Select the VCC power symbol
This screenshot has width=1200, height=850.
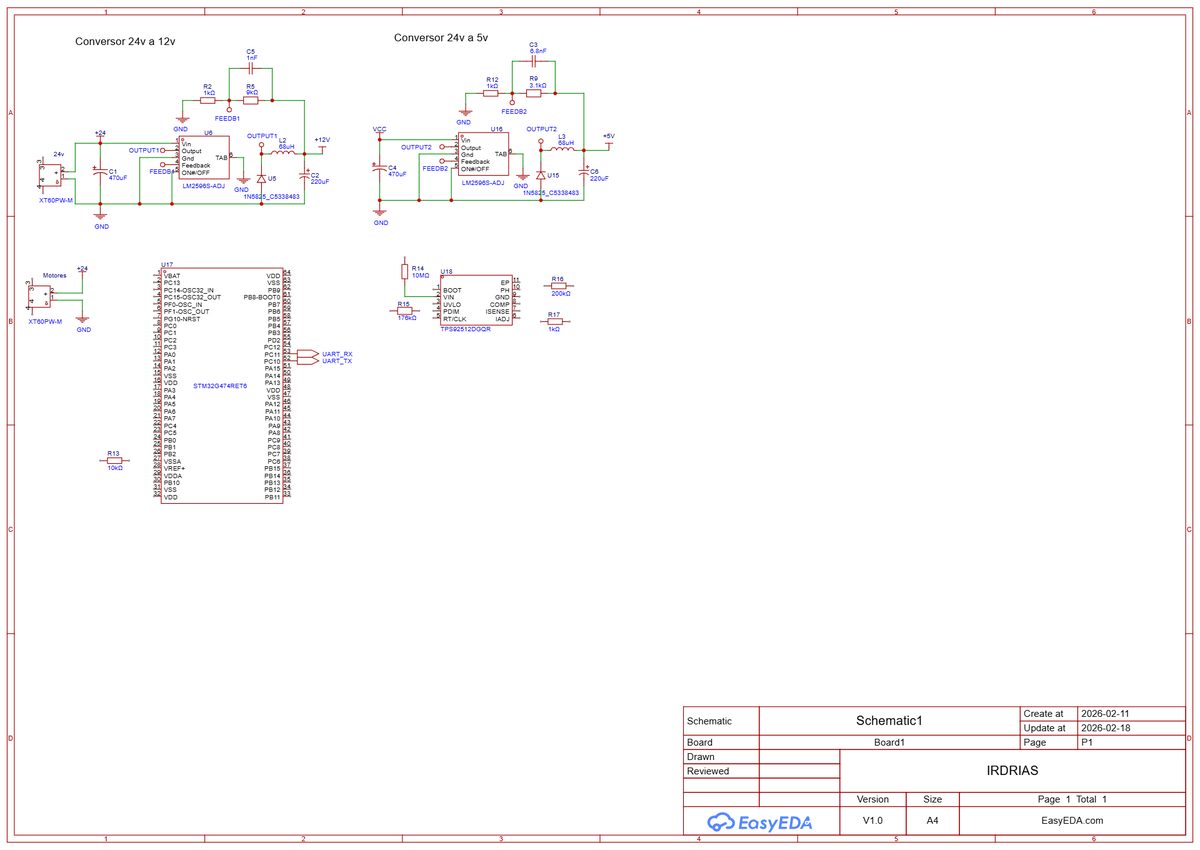(x=380, y=132)
